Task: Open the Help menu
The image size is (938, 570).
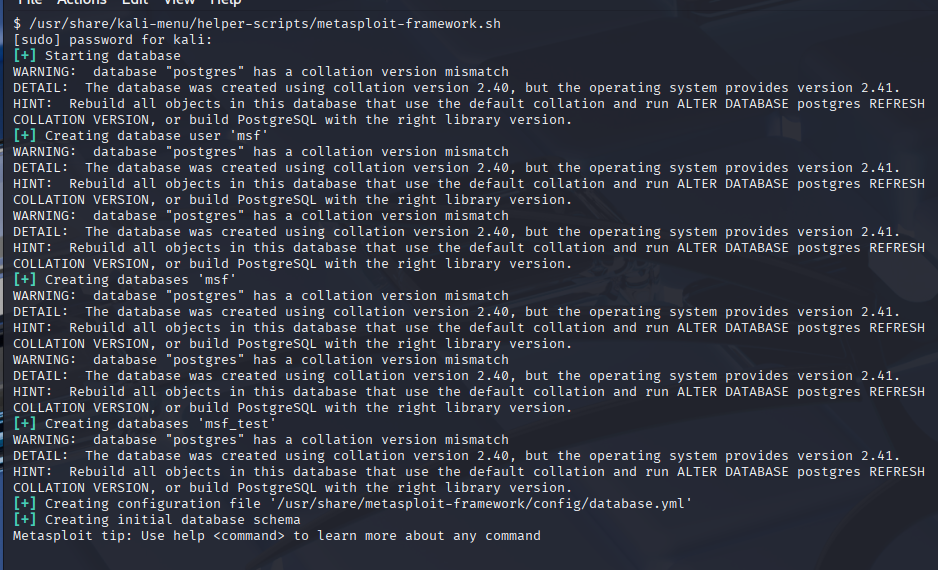Action: coord(225,3)
